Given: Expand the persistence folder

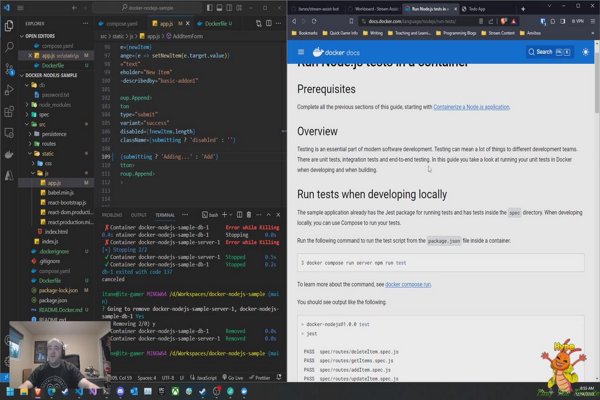Looking at the screenshot, I should (54, 134).
